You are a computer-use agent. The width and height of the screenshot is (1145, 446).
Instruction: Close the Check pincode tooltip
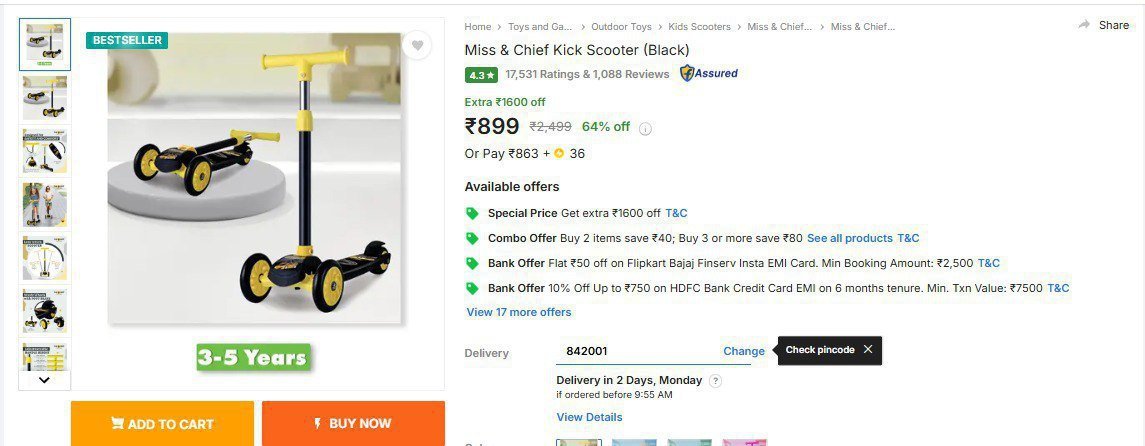pyautogui.click(x=868, y=350)
